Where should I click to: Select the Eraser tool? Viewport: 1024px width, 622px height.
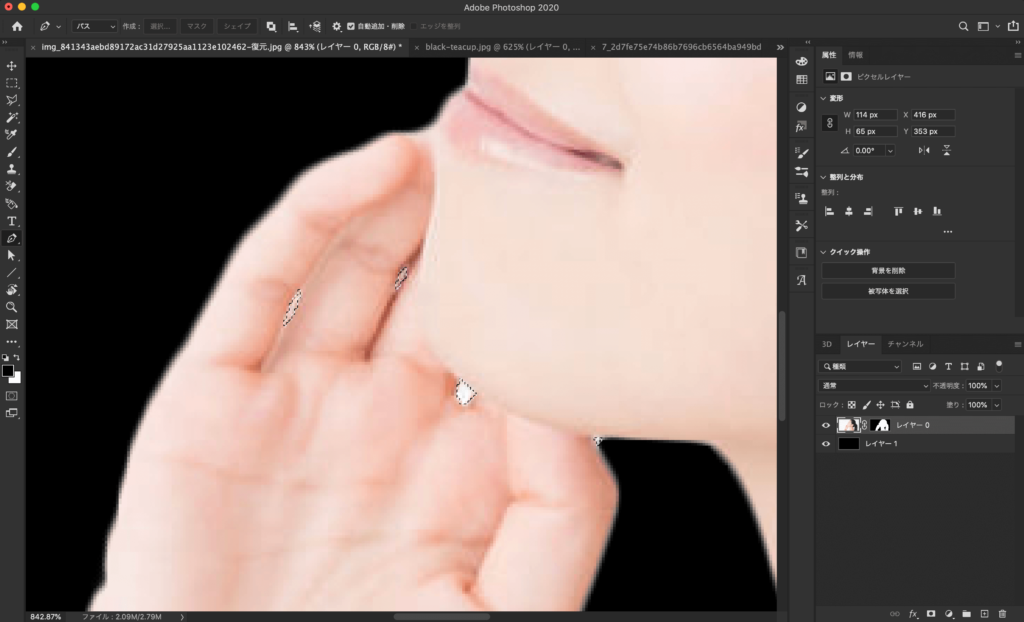tap(12, 186)
